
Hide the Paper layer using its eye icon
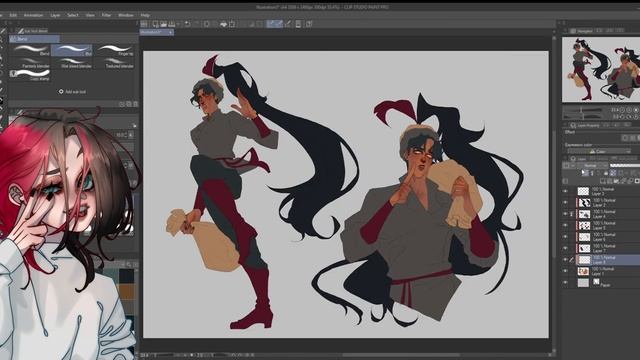click(565, 282)
